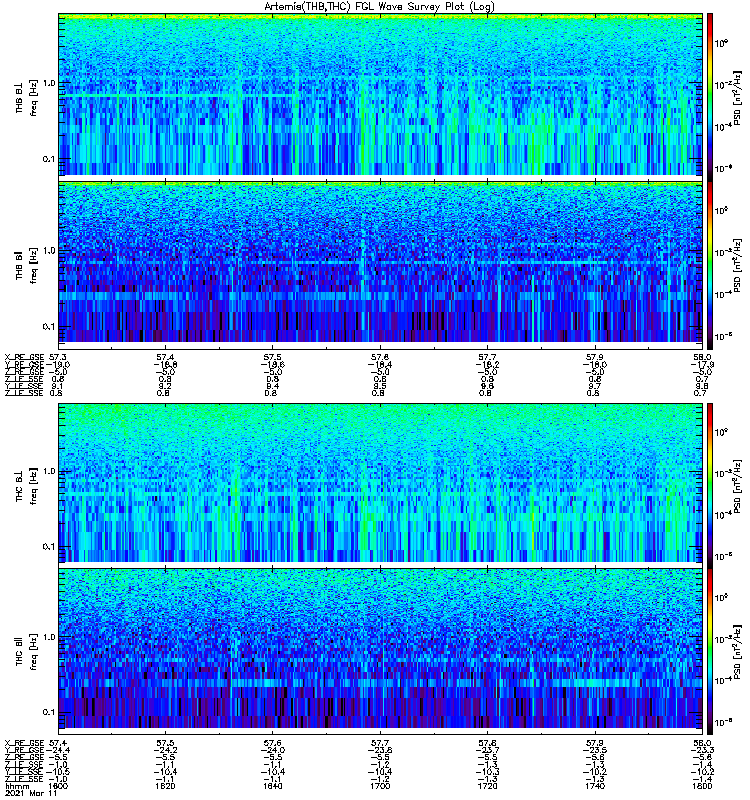This screenshot has height=800, width=750.
Task: Click 'PSD [nT²/Hz]' label of THB B⊥ color bar
Action: tap(737, 97)
